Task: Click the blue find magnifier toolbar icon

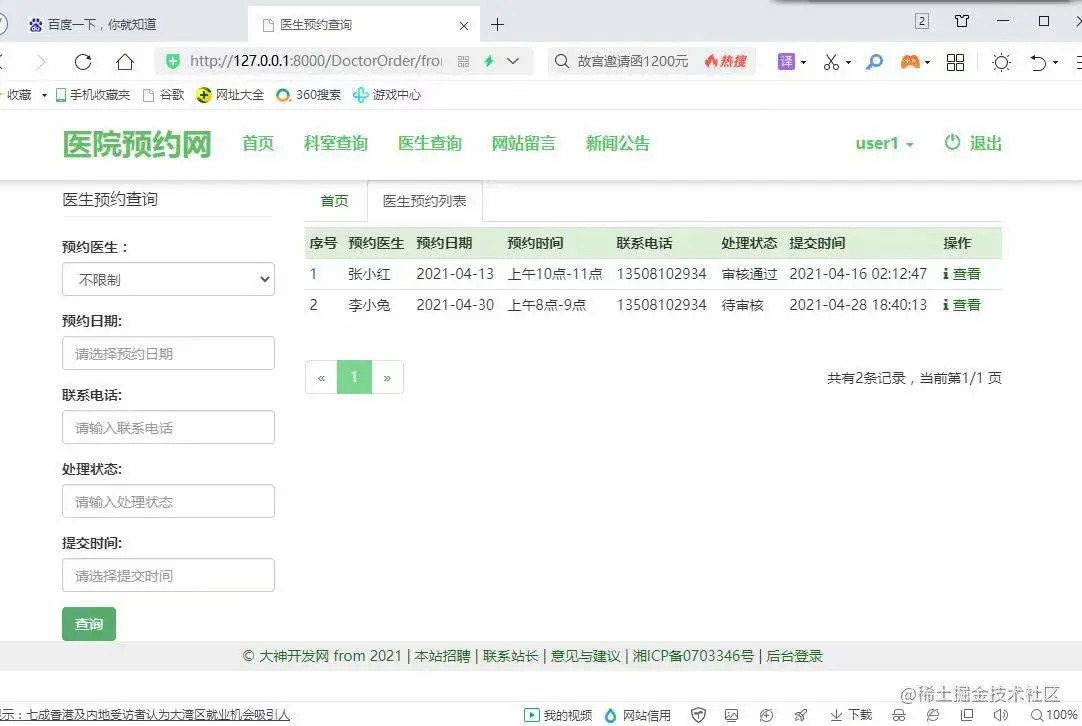Action: [x=874, y=62]
